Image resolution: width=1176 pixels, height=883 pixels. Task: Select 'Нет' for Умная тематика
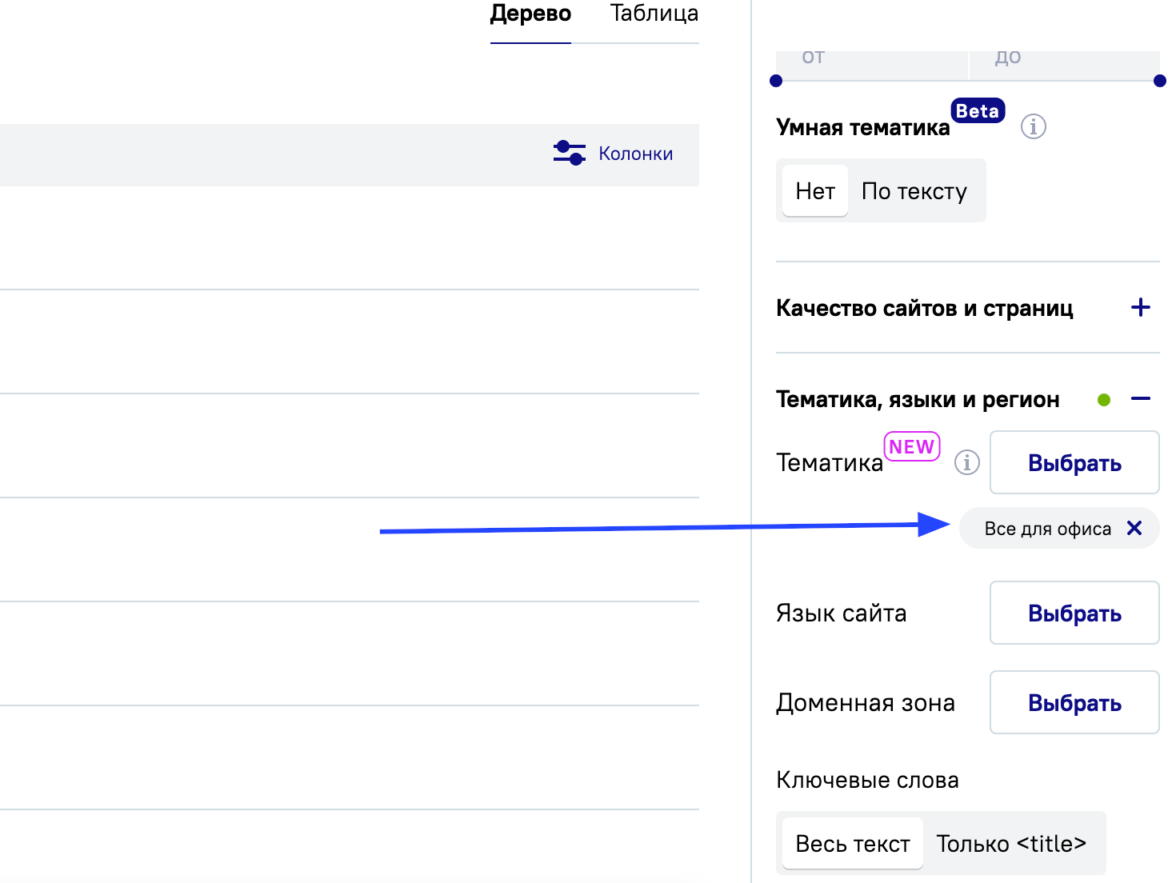pyautogui.click(x=815, y=191)
